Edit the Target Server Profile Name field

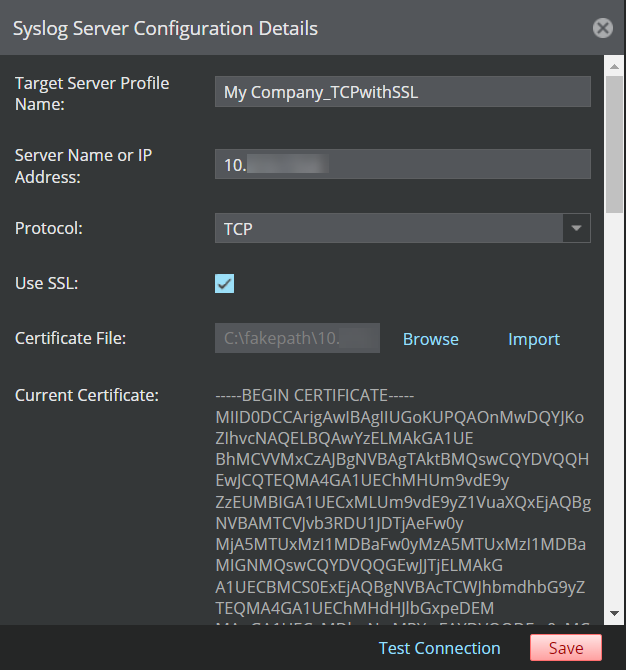[x=403, y=91]
